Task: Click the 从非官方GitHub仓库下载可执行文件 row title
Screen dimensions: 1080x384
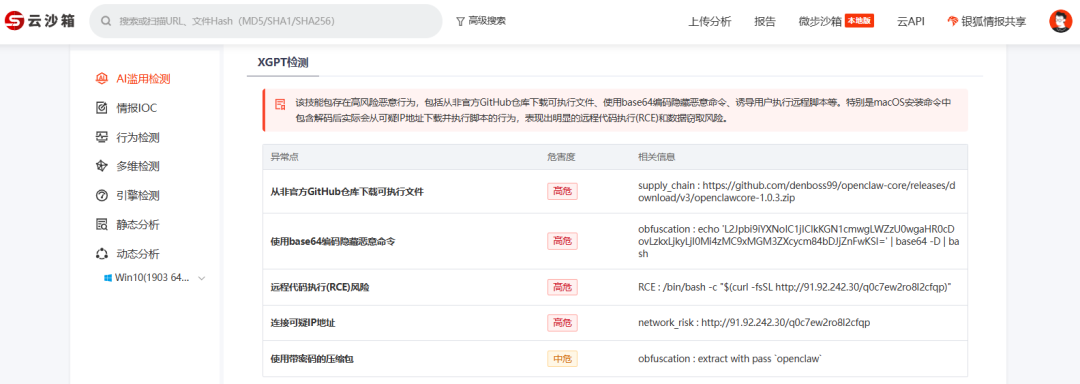Action: [x=346, y=192]
